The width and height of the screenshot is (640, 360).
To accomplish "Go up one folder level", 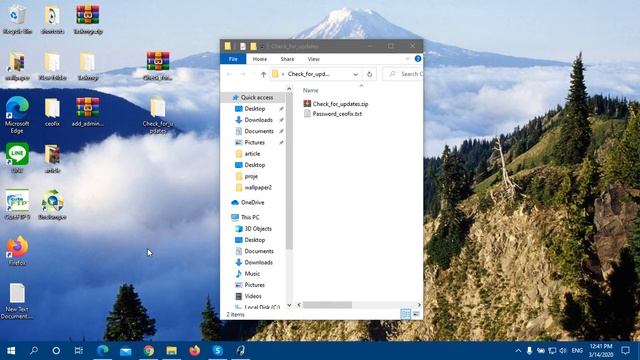I will pos(264,74).
